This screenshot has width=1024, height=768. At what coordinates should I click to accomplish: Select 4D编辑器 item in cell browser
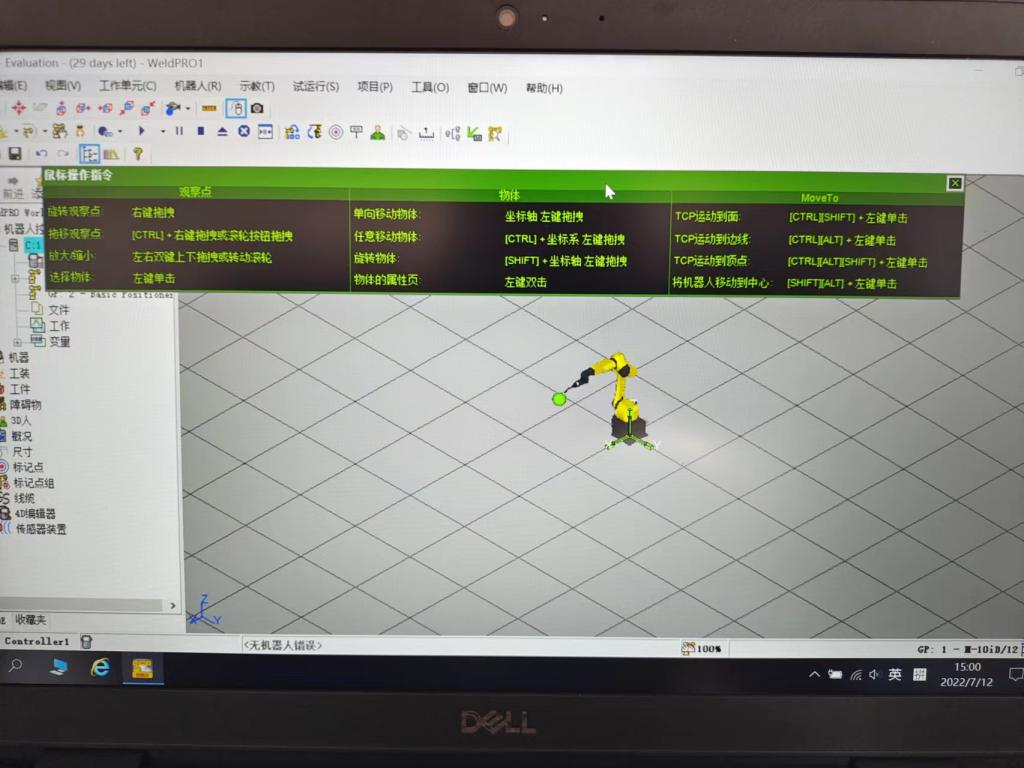(34, 513)
